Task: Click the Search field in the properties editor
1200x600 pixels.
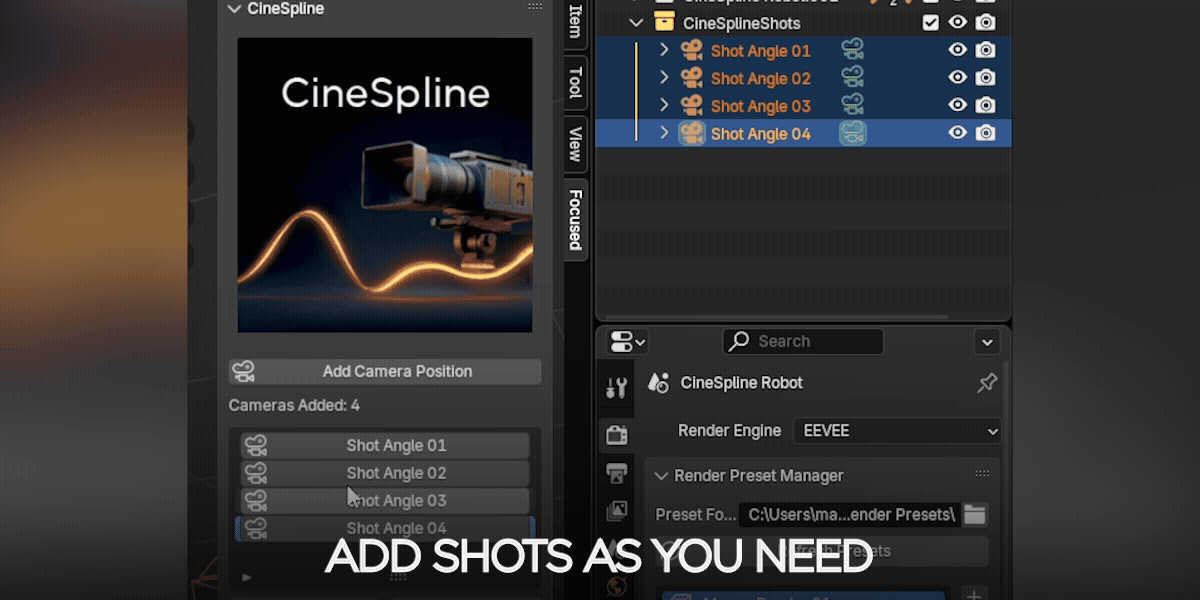Action: 802,341
